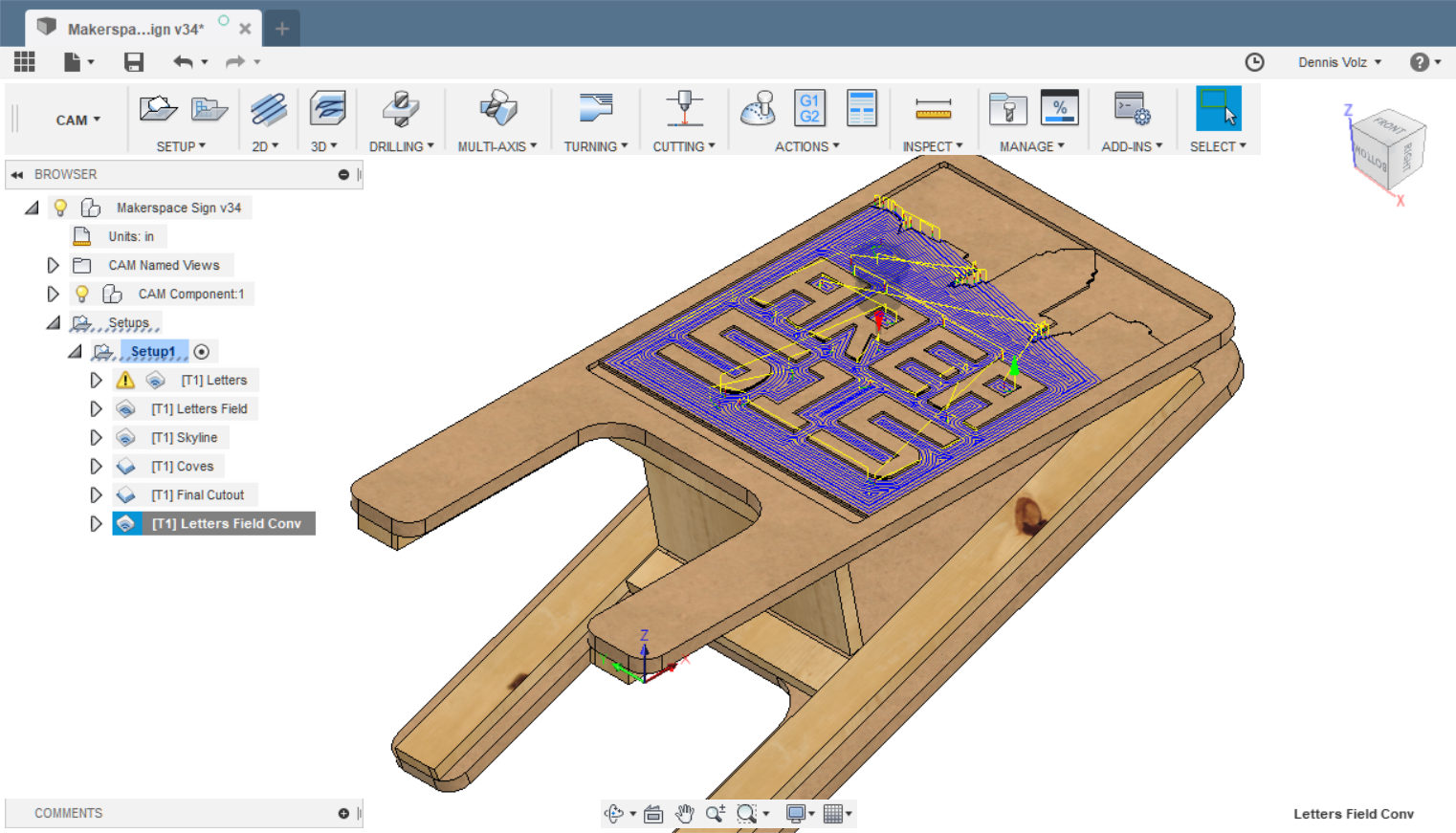Viewport: 1456px width, 833px height.
Task: Click the Inspect measurement tool
Action: click(x=933, y=108)
